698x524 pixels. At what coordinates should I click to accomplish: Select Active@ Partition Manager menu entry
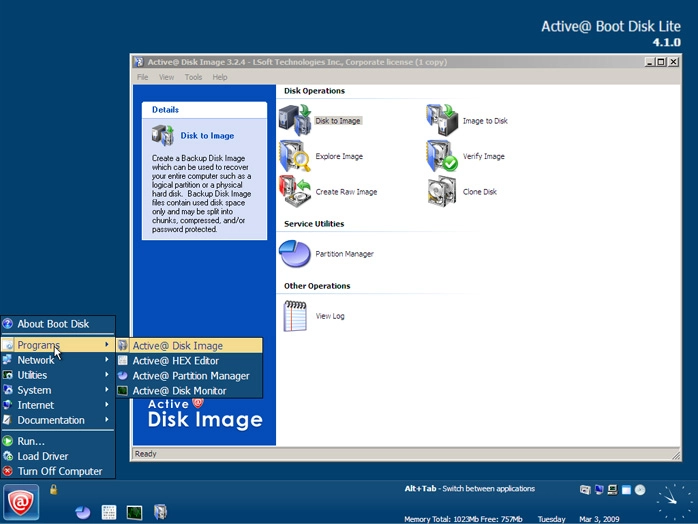point(189,376)
